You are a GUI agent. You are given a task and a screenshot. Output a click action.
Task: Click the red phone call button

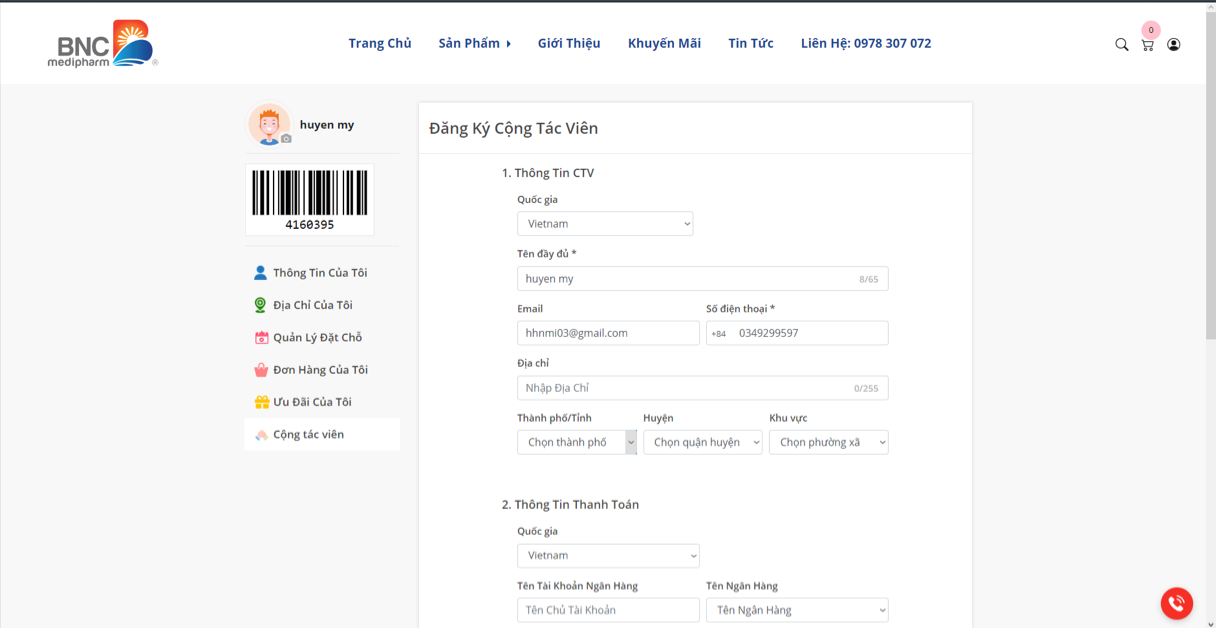click(x=1176, y=603)
